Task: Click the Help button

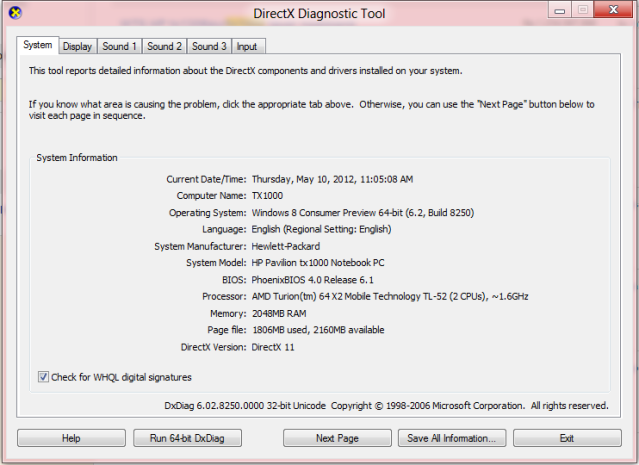Action: point(71,438)
